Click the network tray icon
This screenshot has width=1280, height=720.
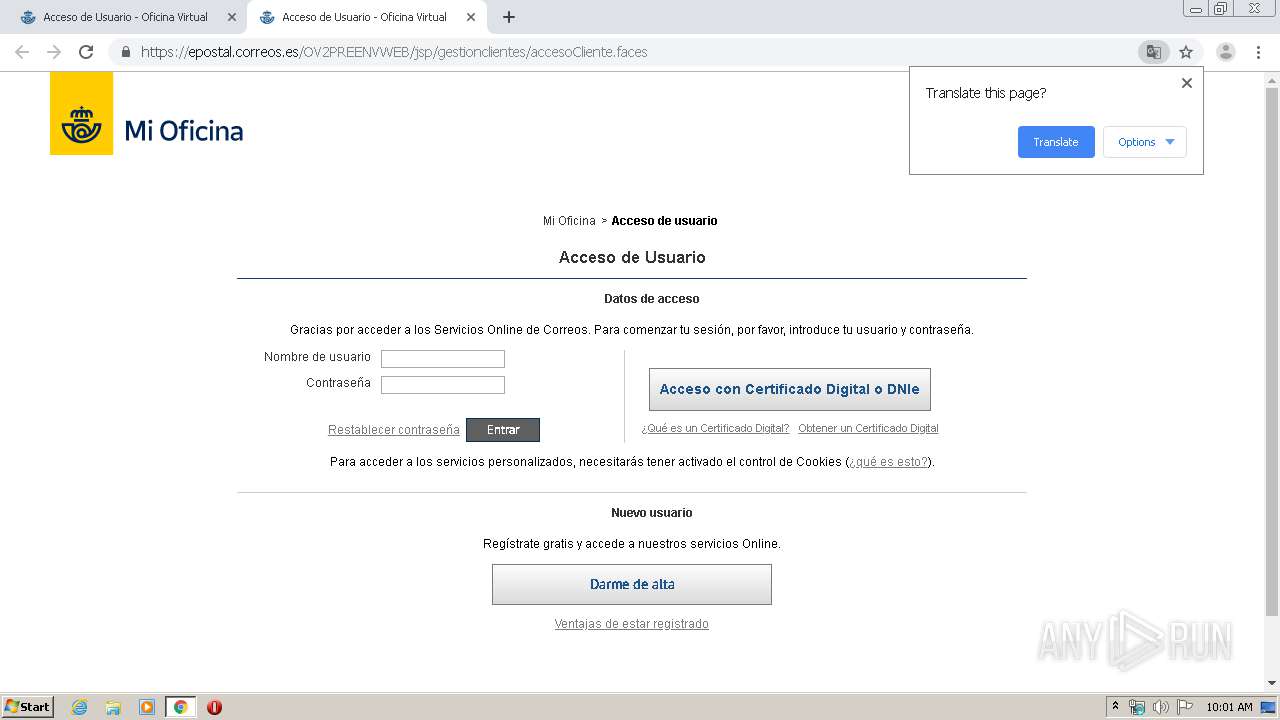click(x=1137, y=707)
